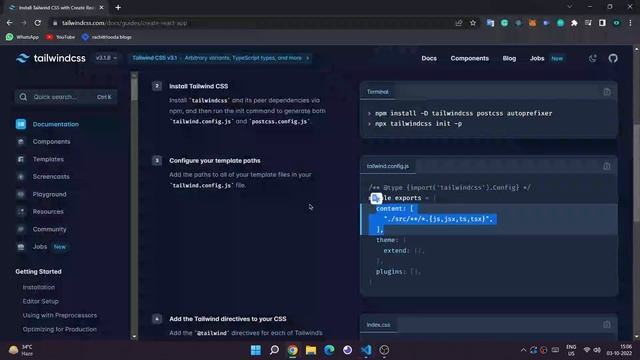Click the Documentation sidebar icon
Viewport: 640px width, 360px height.
point(21,124)
